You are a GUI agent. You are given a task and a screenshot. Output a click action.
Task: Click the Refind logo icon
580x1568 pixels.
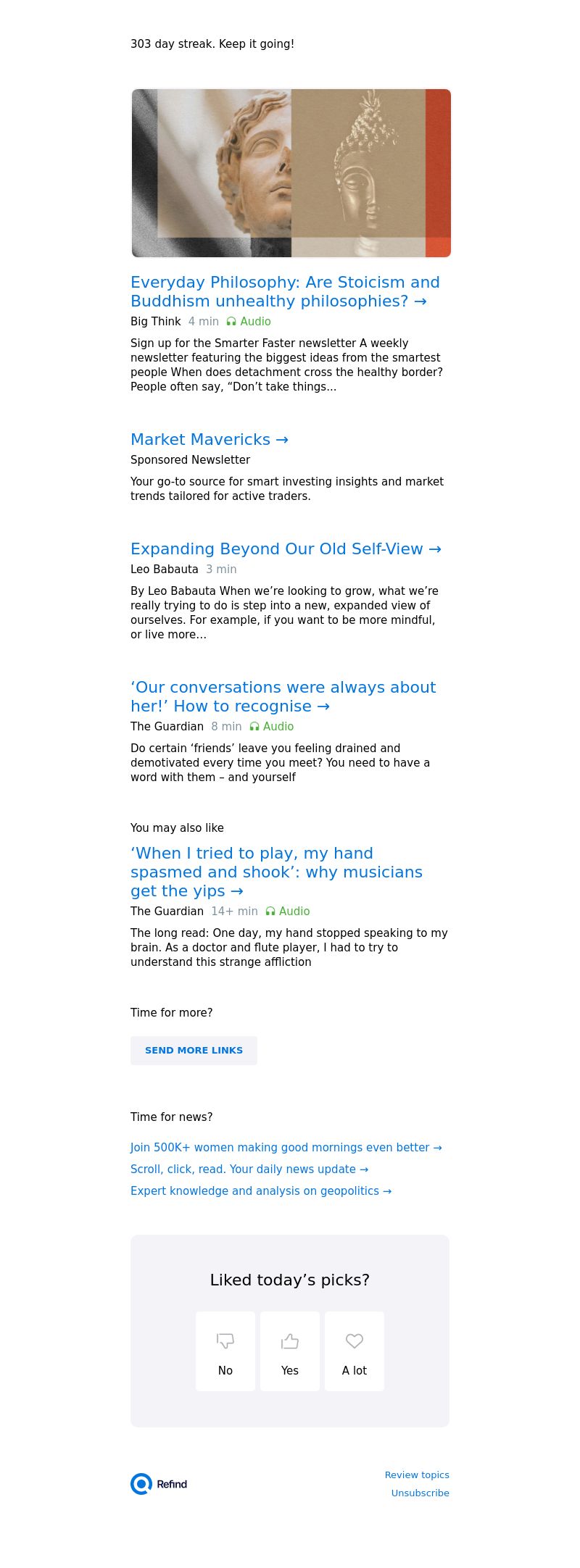coord(141,1484)
